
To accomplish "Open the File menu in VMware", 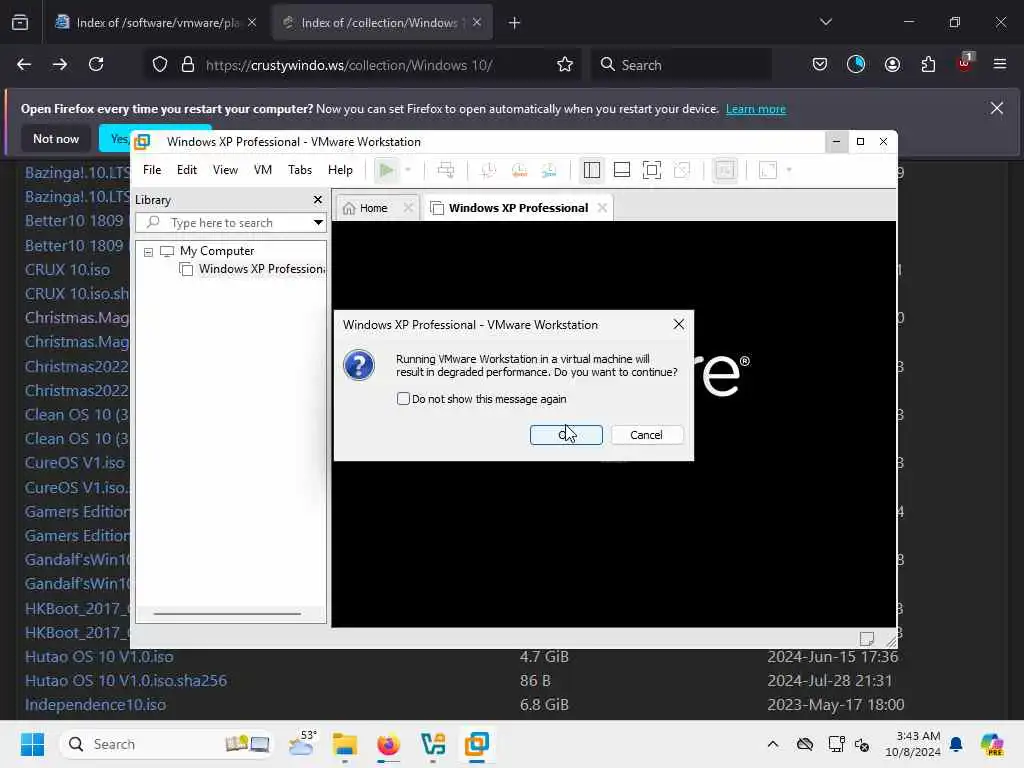I will point(152,170).
